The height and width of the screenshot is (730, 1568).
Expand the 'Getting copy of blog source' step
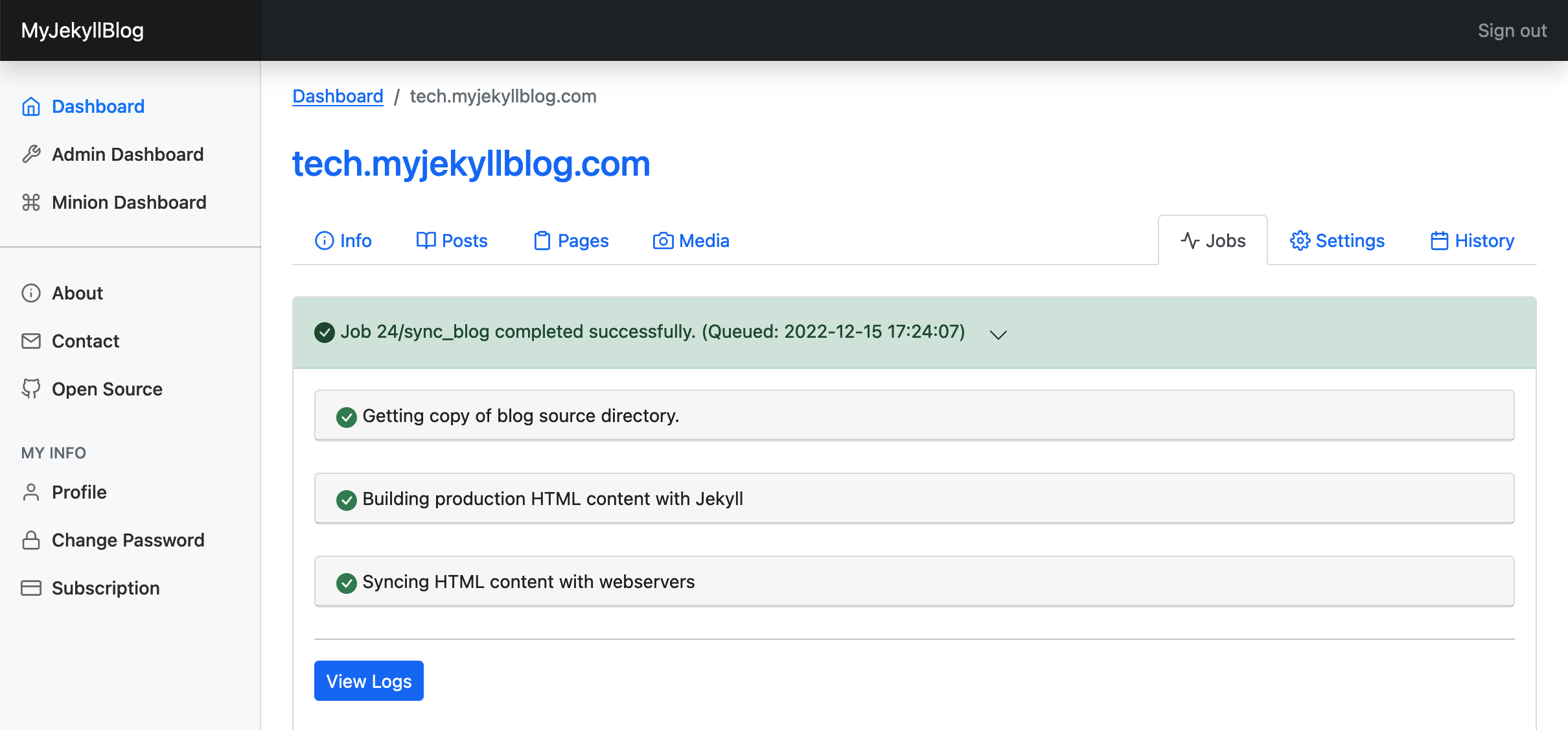[x=914, y=416]
